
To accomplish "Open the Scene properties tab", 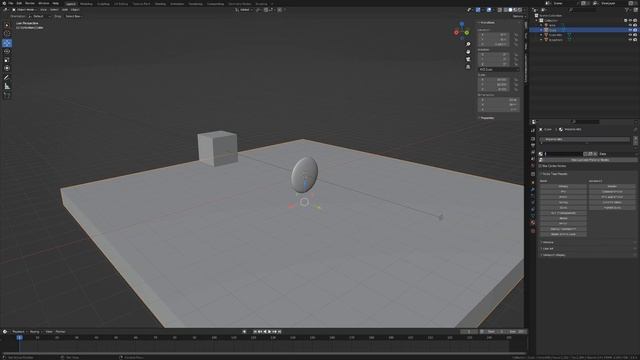I will pos(533,160).
